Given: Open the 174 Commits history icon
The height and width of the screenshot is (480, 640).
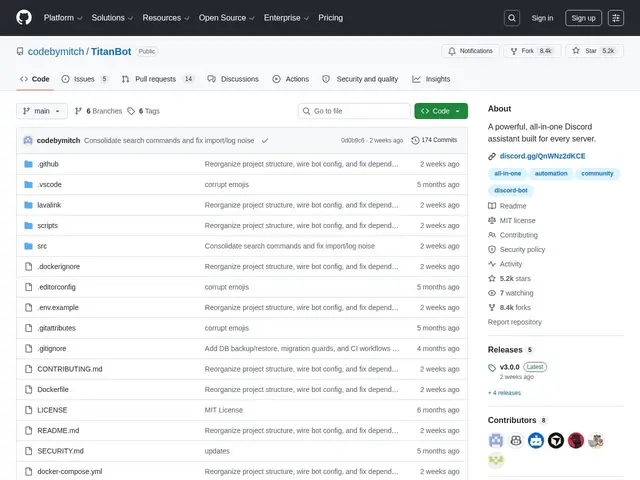Looking at the screenshot, I should coord(415,140).
